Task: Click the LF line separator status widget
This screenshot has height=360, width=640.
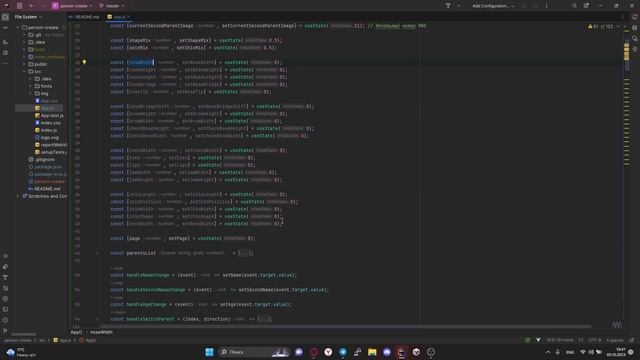Action: point(580,340)
